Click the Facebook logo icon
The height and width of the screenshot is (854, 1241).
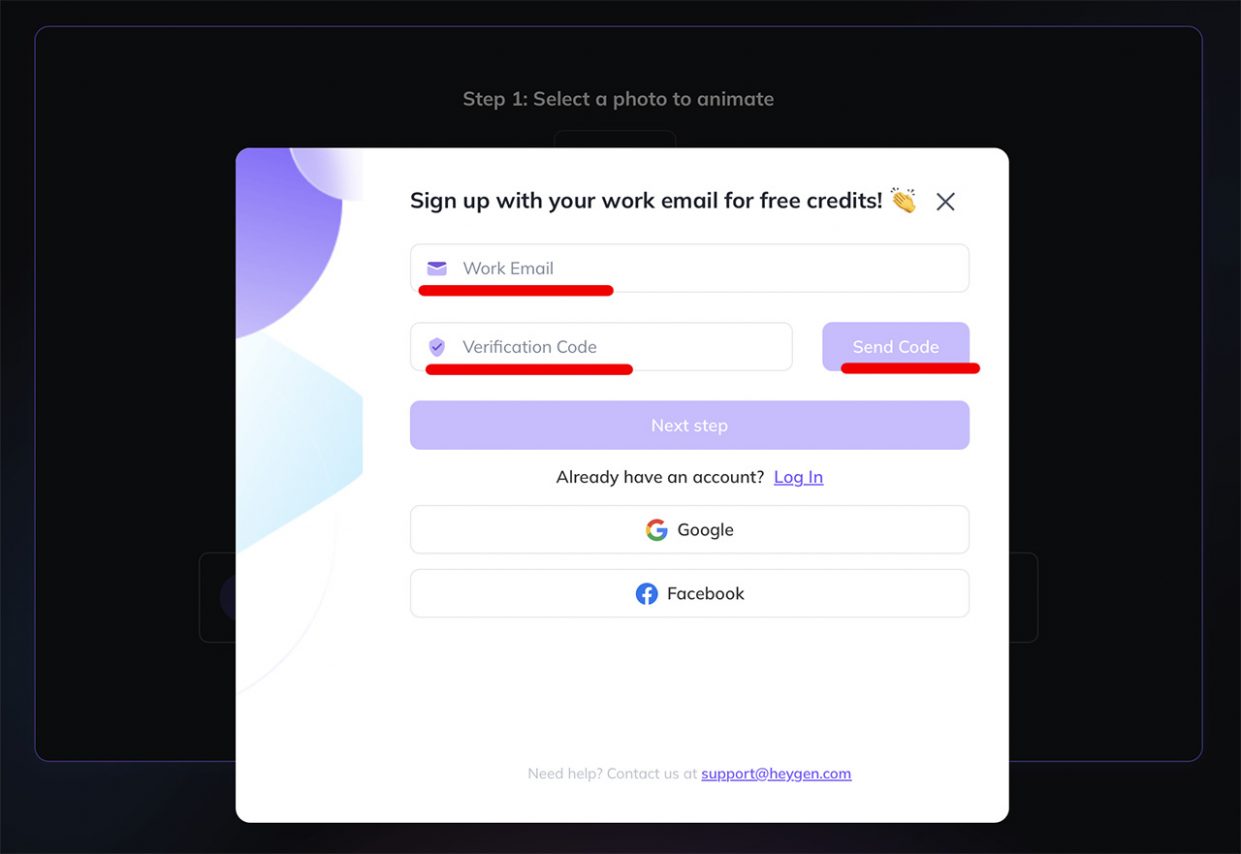tap(647, 594)
